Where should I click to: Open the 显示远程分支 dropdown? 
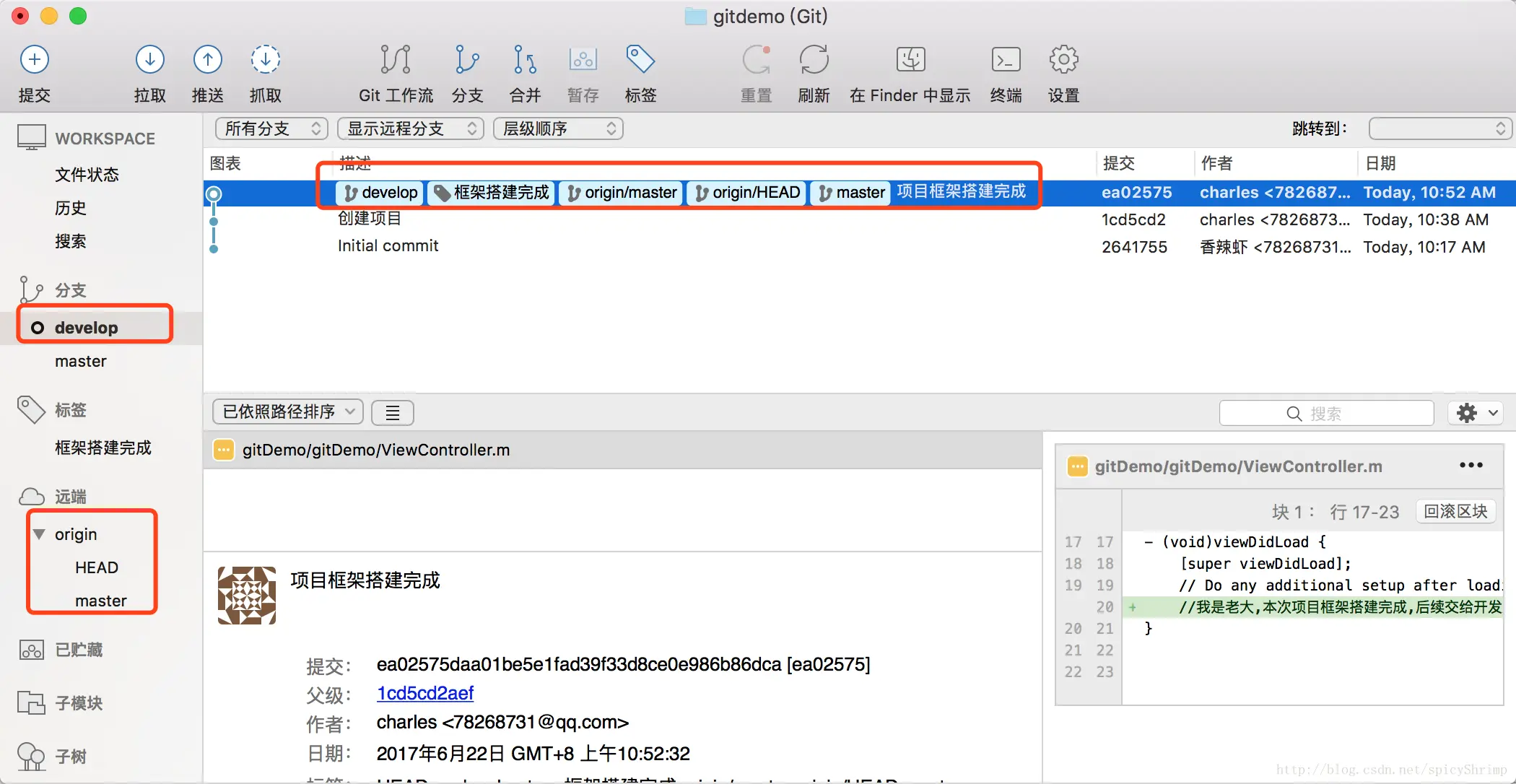pos(410,129)
